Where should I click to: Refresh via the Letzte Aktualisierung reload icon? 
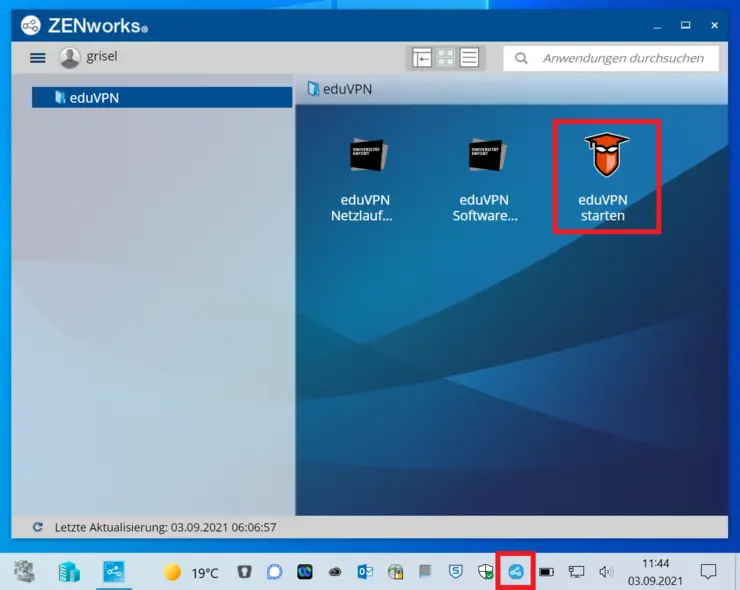point(38,527)
